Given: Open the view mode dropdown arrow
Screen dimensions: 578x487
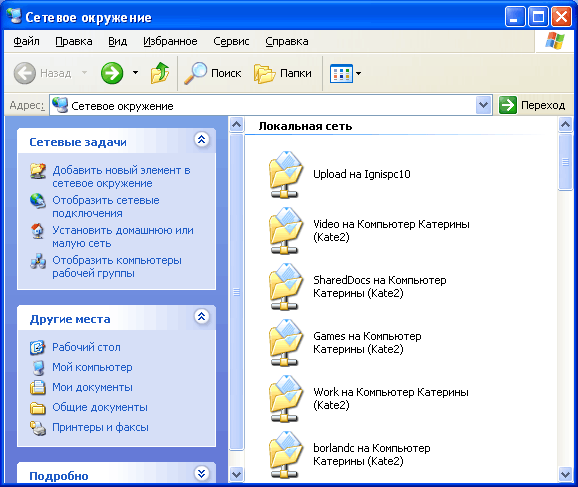Looking at the screenshot, I should (358, 73).
